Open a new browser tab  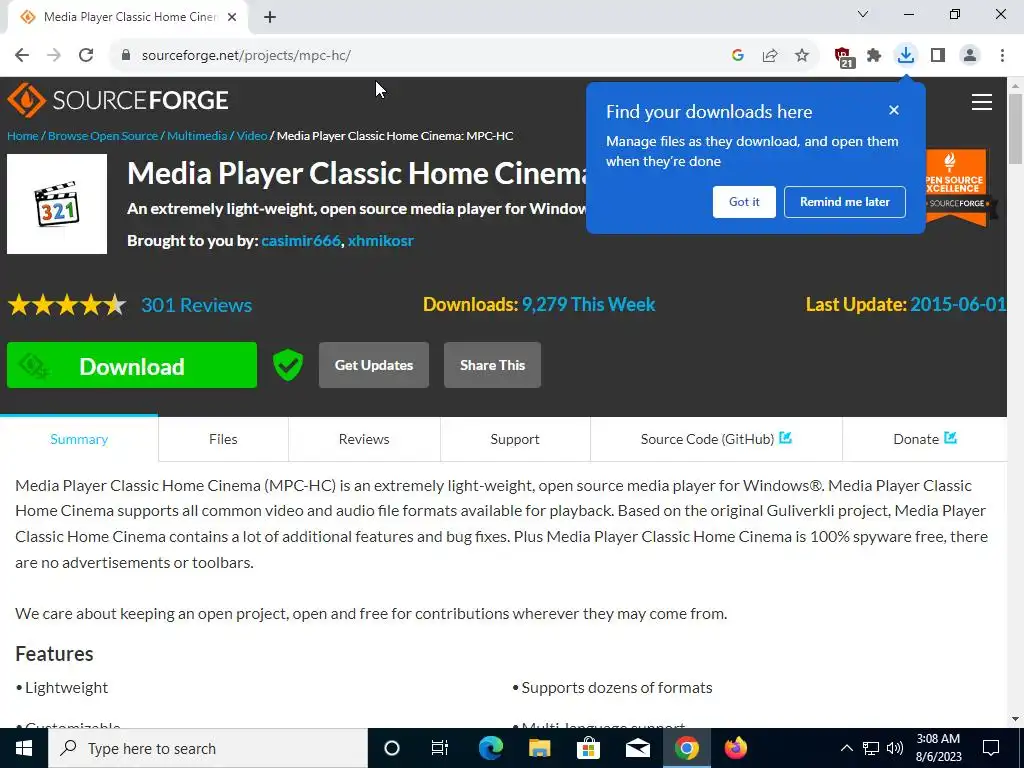click(270, 17)
